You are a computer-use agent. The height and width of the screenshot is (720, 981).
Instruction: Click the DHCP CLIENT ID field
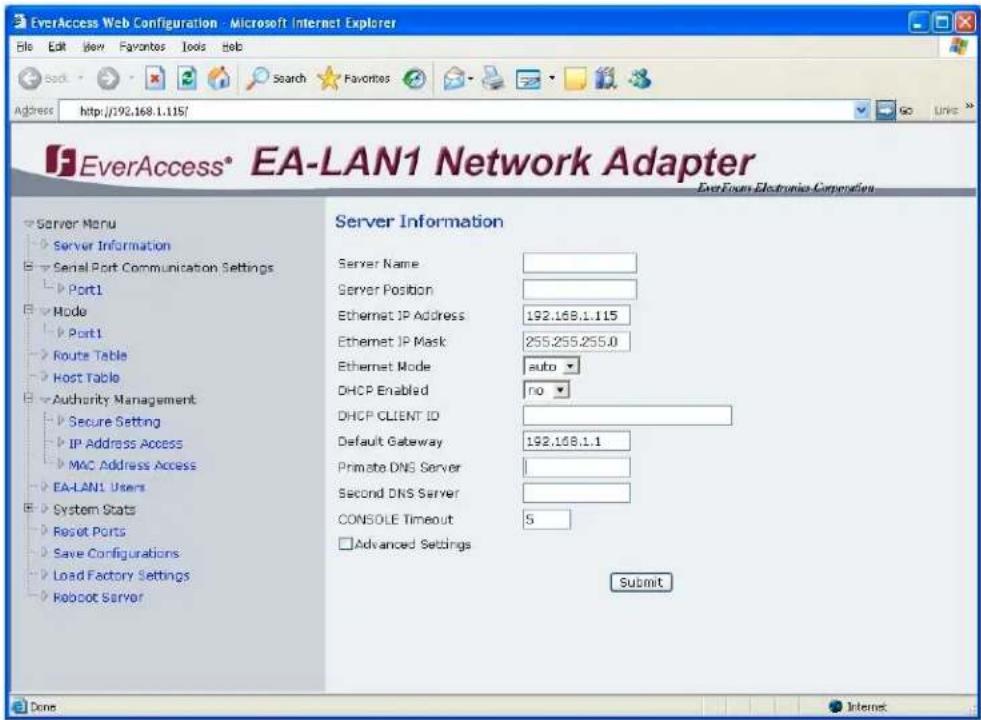pyautogui.click(x=627, y=415)
